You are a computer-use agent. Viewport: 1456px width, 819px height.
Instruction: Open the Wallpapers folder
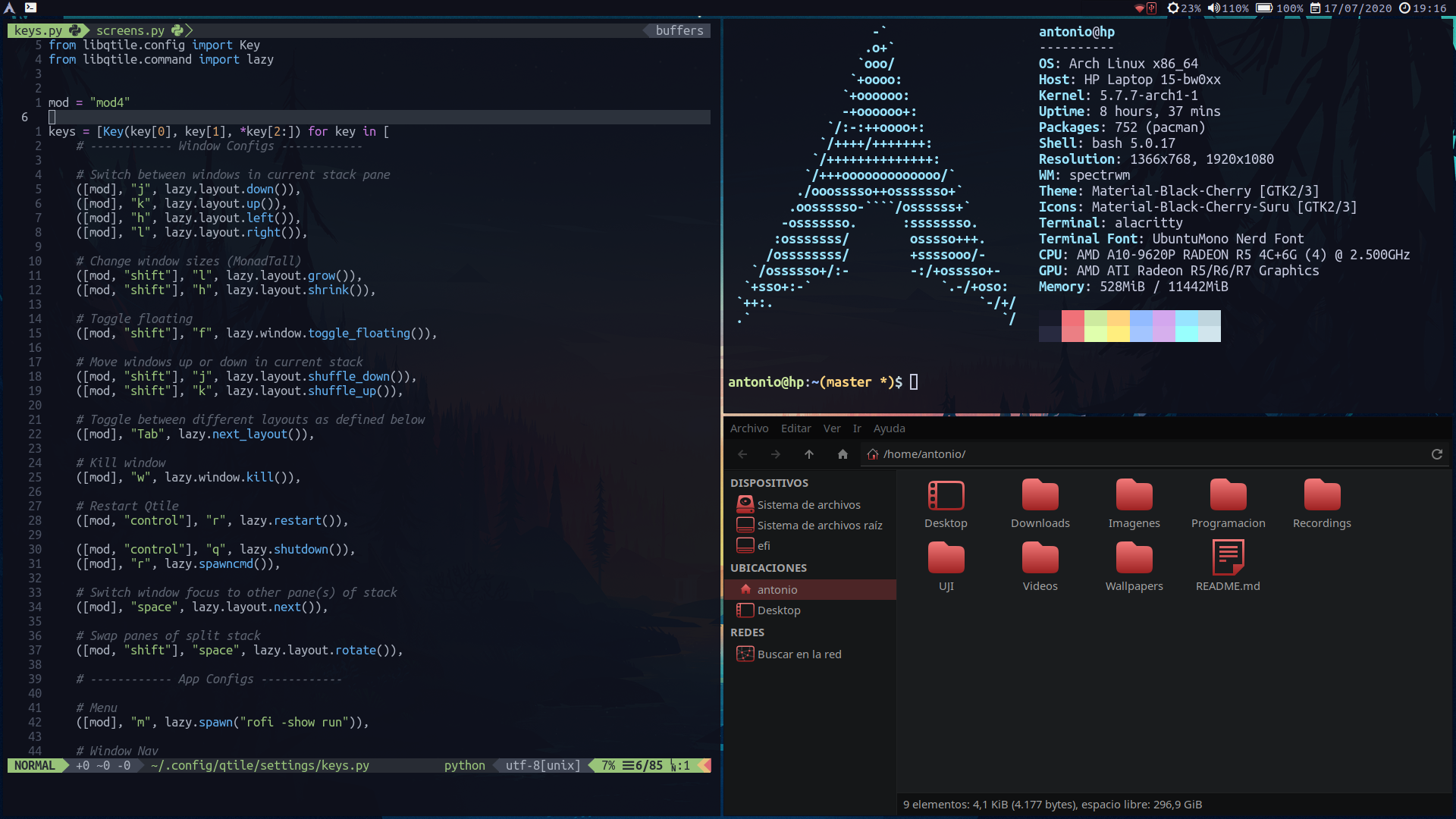(1134, 559)
